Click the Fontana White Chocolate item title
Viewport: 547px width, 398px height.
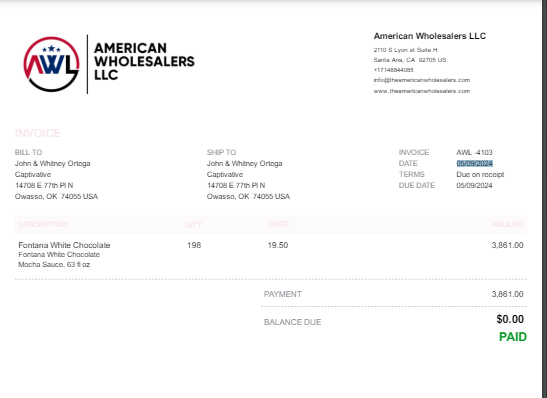(x=64, y=245)
